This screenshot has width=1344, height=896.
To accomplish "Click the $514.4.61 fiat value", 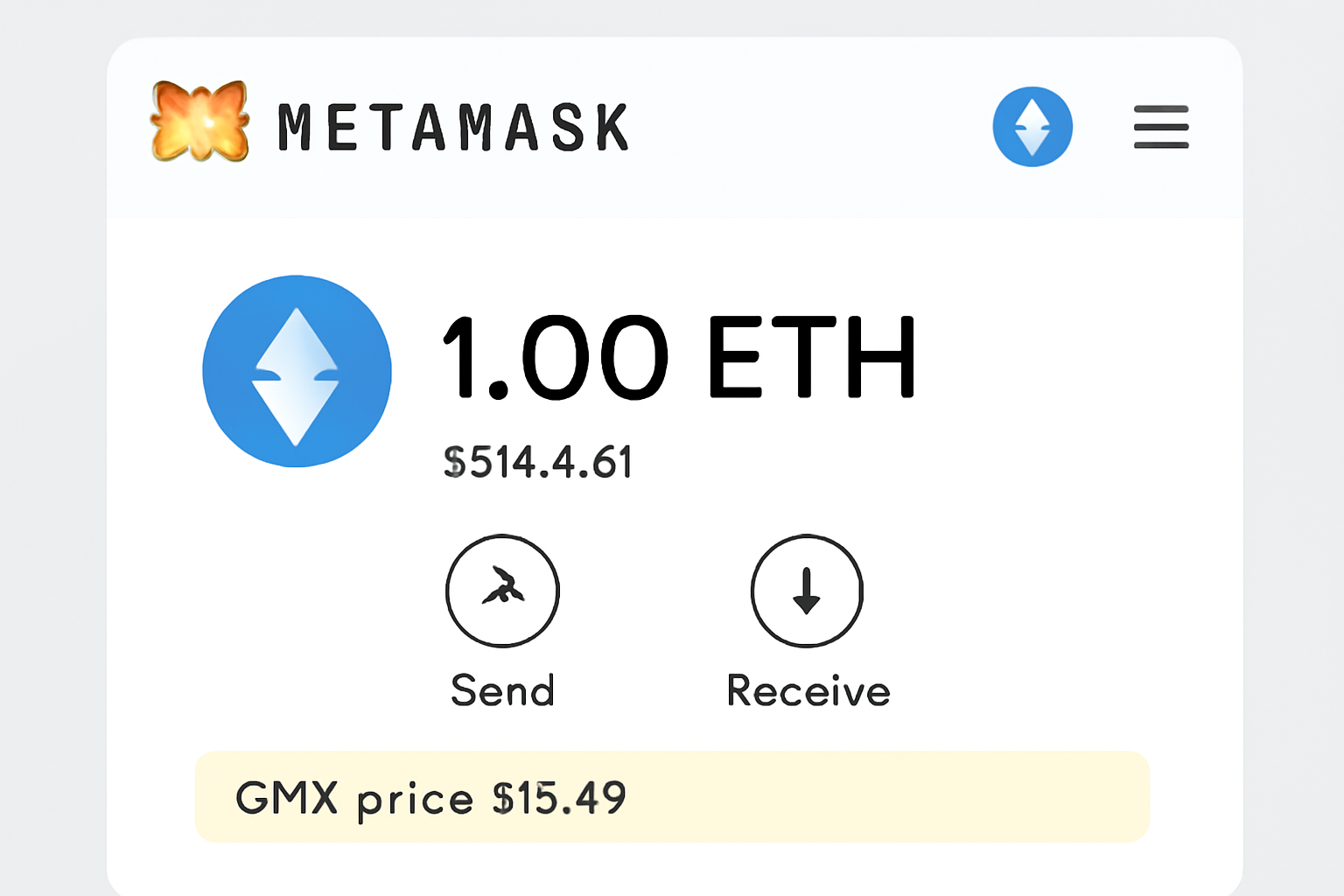I will [x=537, y=462].
